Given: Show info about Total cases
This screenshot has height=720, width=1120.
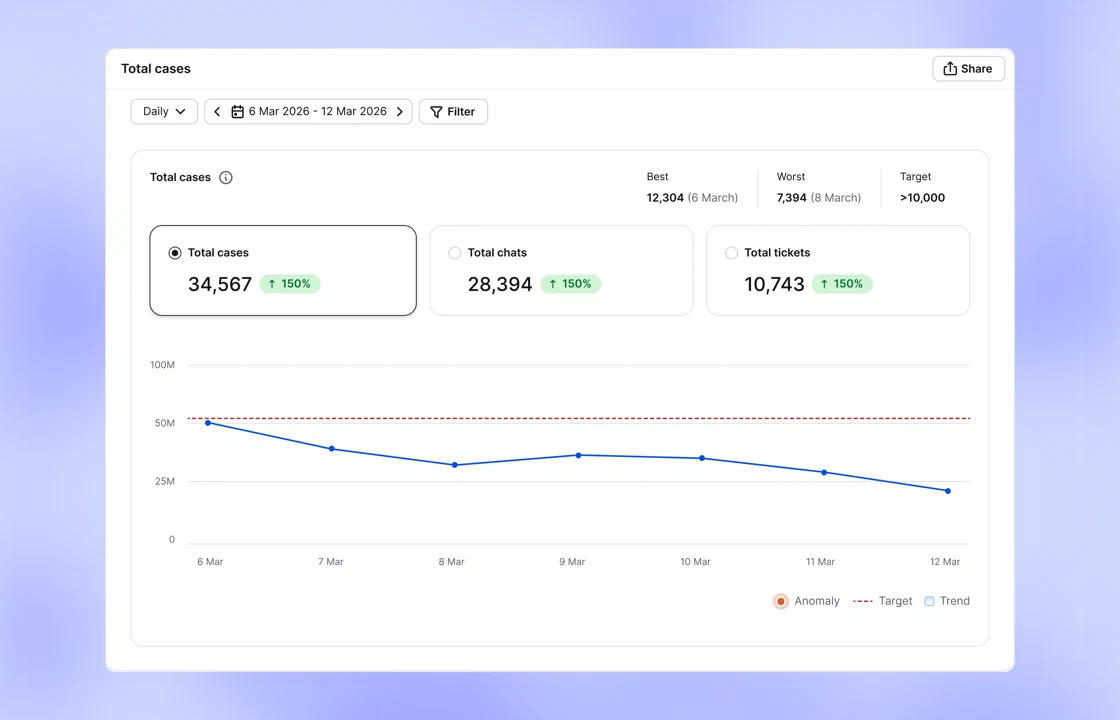Looking at the screenshot, I should click(x=226, y=177).
